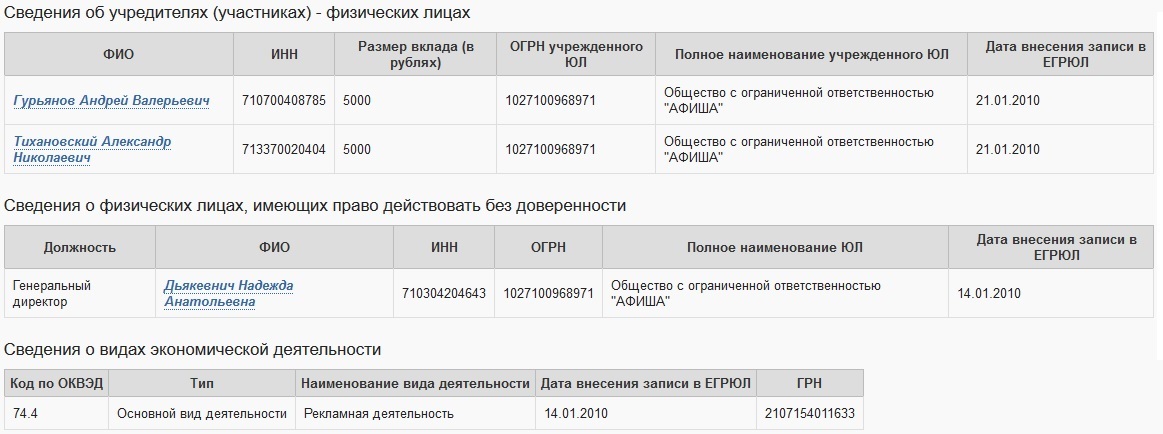Click the Тип column header
1163x434 pixels.
pyautogui.click(x=201, y=383)
